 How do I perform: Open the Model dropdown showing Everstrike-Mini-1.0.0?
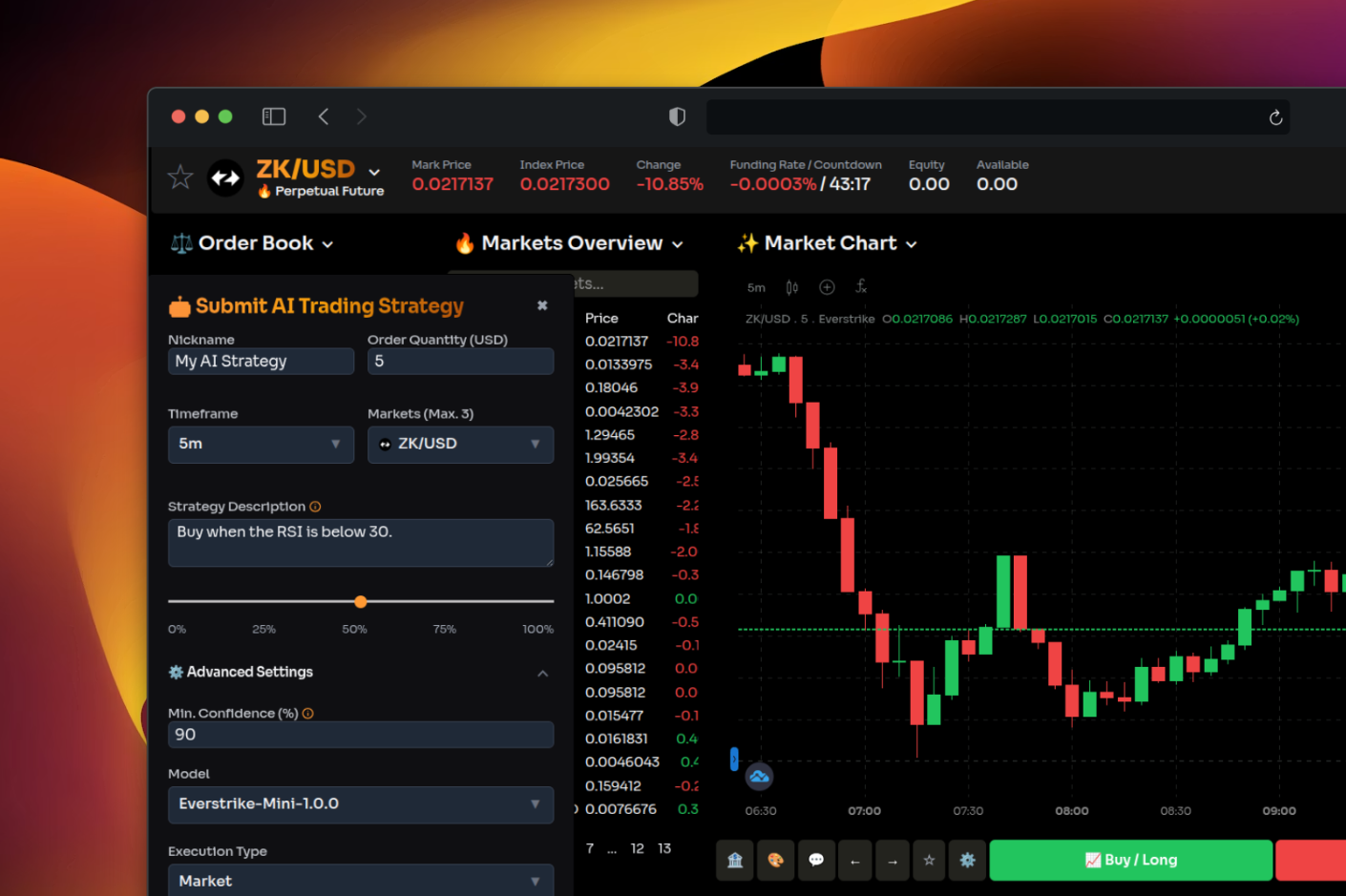point(360,804)
